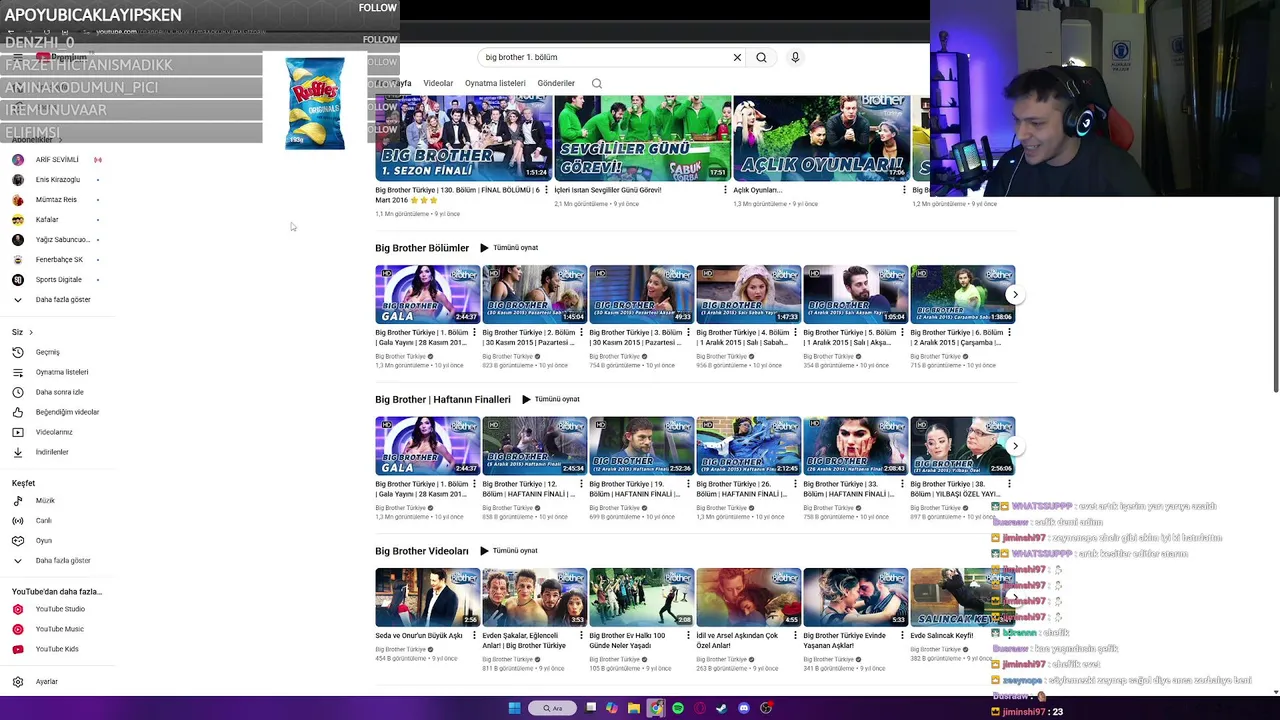This screenshot has width=1280, height=720.
Task: Open 1. Sezon Finali video thumbnail
Action: pyautogui.click(x=464, y=138)
